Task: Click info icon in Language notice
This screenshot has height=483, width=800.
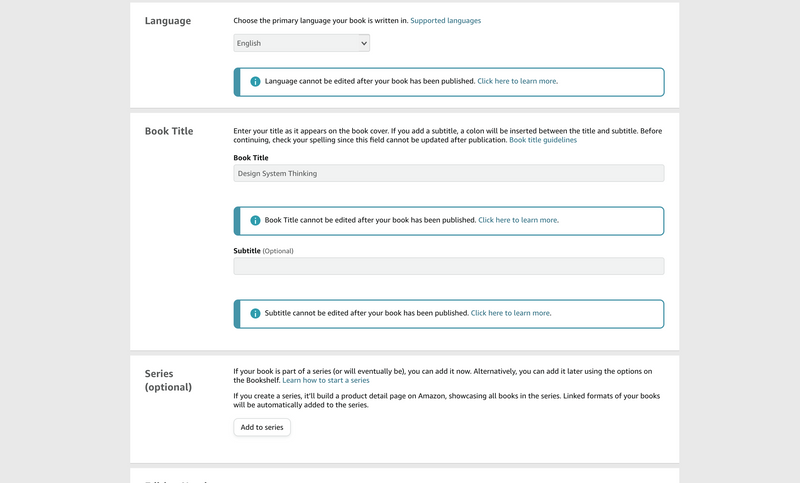Action: click(255, 82)
